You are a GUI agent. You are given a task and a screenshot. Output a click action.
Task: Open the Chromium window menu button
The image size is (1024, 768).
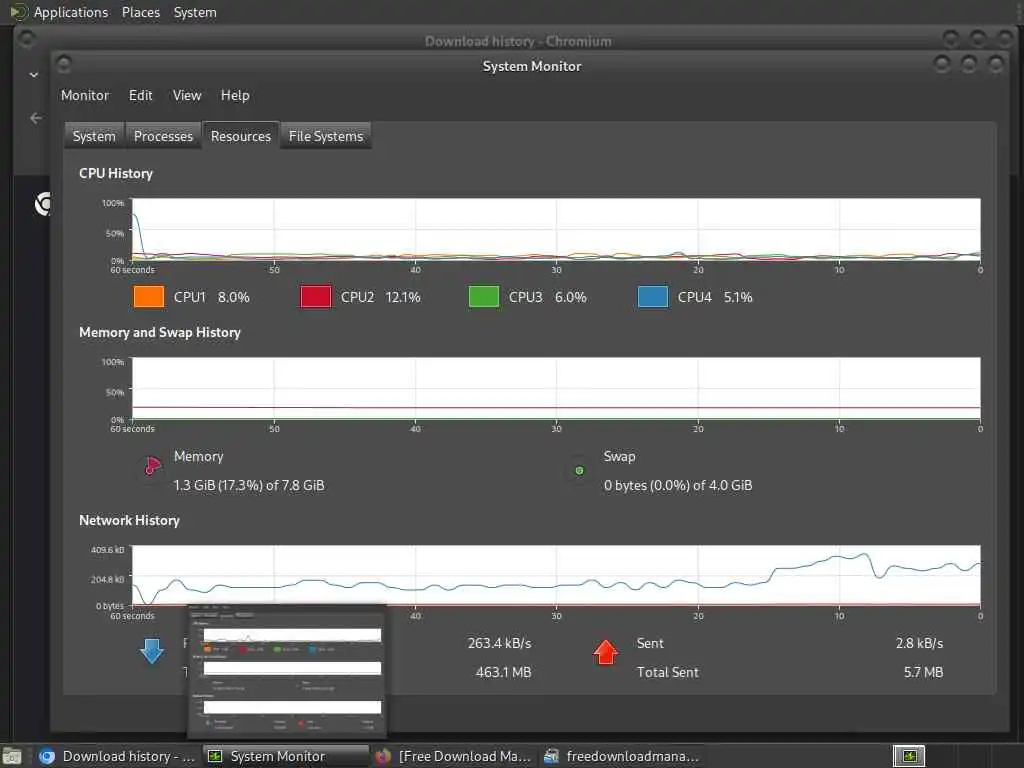click(x=27, y=39)
